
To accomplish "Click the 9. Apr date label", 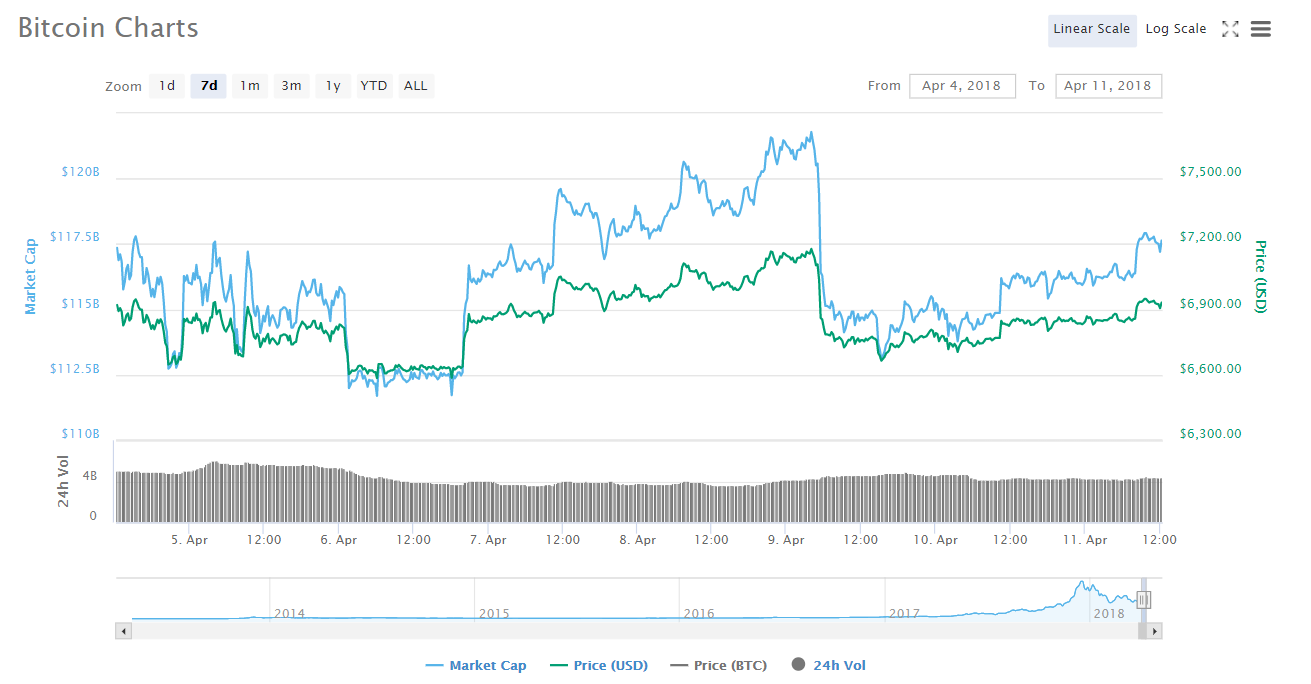I will point(786,540).
